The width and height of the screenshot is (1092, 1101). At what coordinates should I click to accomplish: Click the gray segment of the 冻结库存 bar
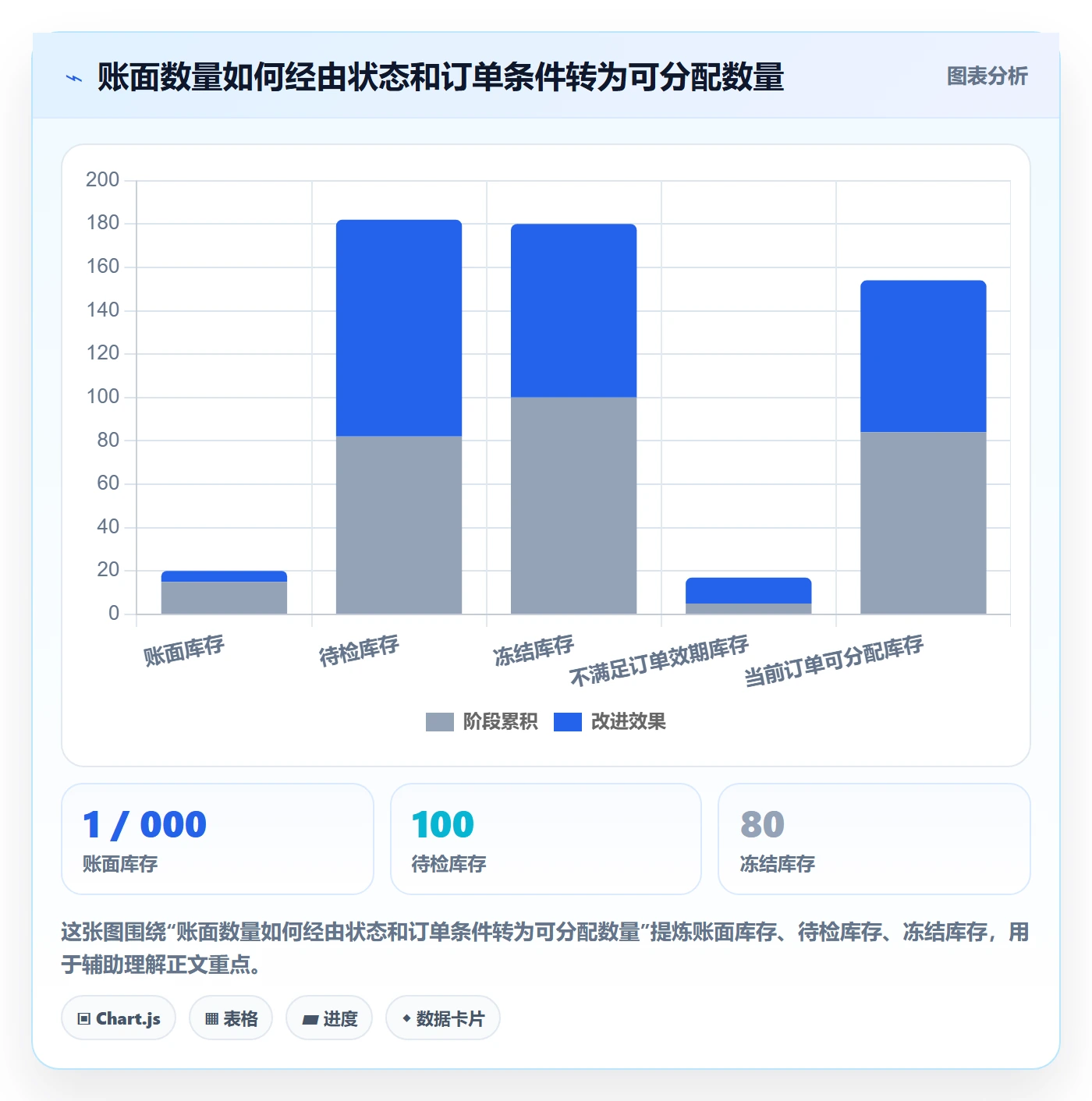[573, 505]
